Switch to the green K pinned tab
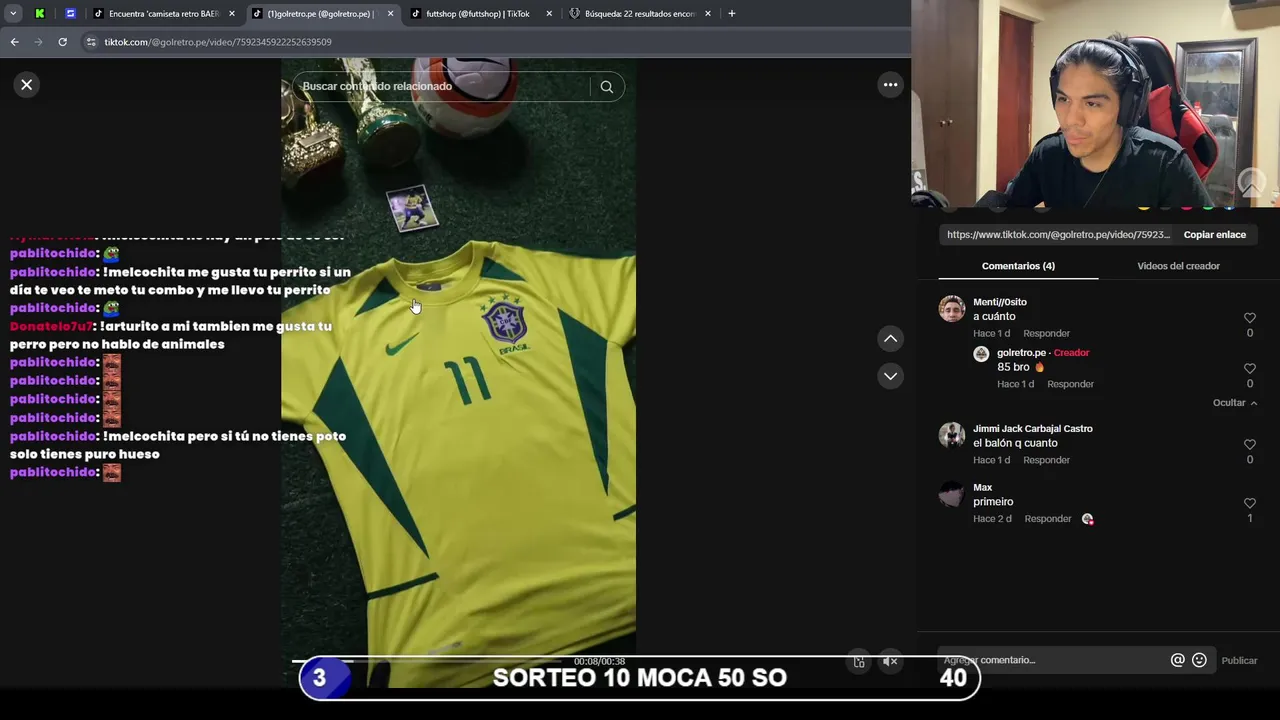The height and width of the screenshot is (720, 1280). tap(40, 14)
